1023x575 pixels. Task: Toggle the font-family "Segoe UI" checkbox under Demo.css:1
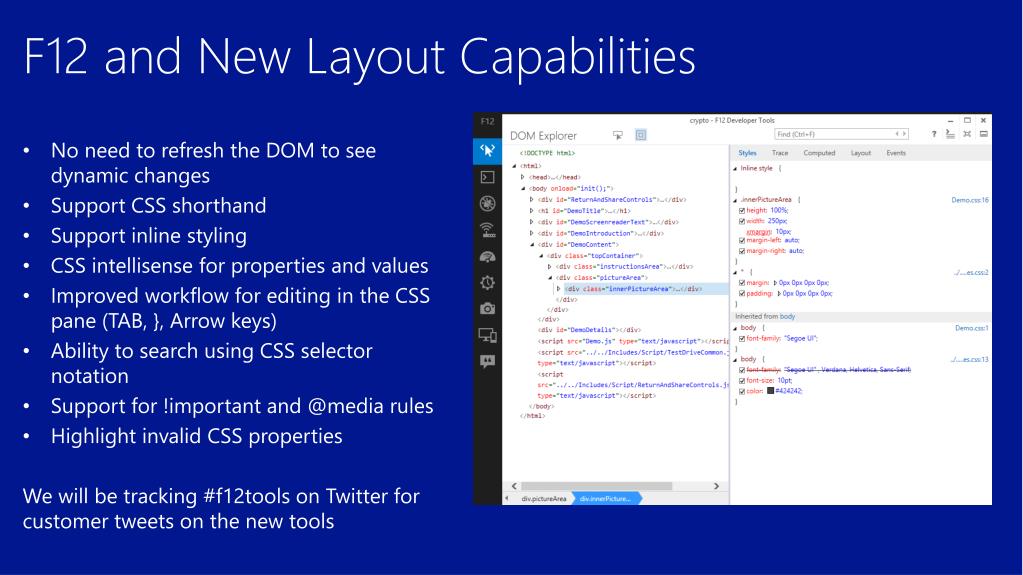point(742,339)
